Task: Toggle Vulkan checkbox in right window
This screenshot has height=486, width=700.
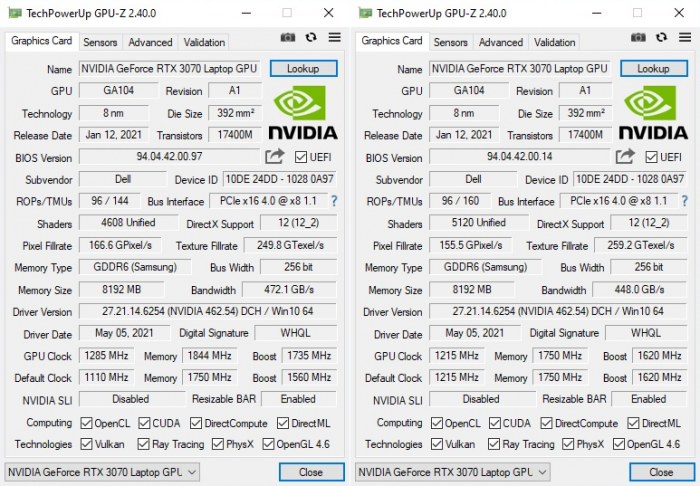Action: (x=437, y=444)
